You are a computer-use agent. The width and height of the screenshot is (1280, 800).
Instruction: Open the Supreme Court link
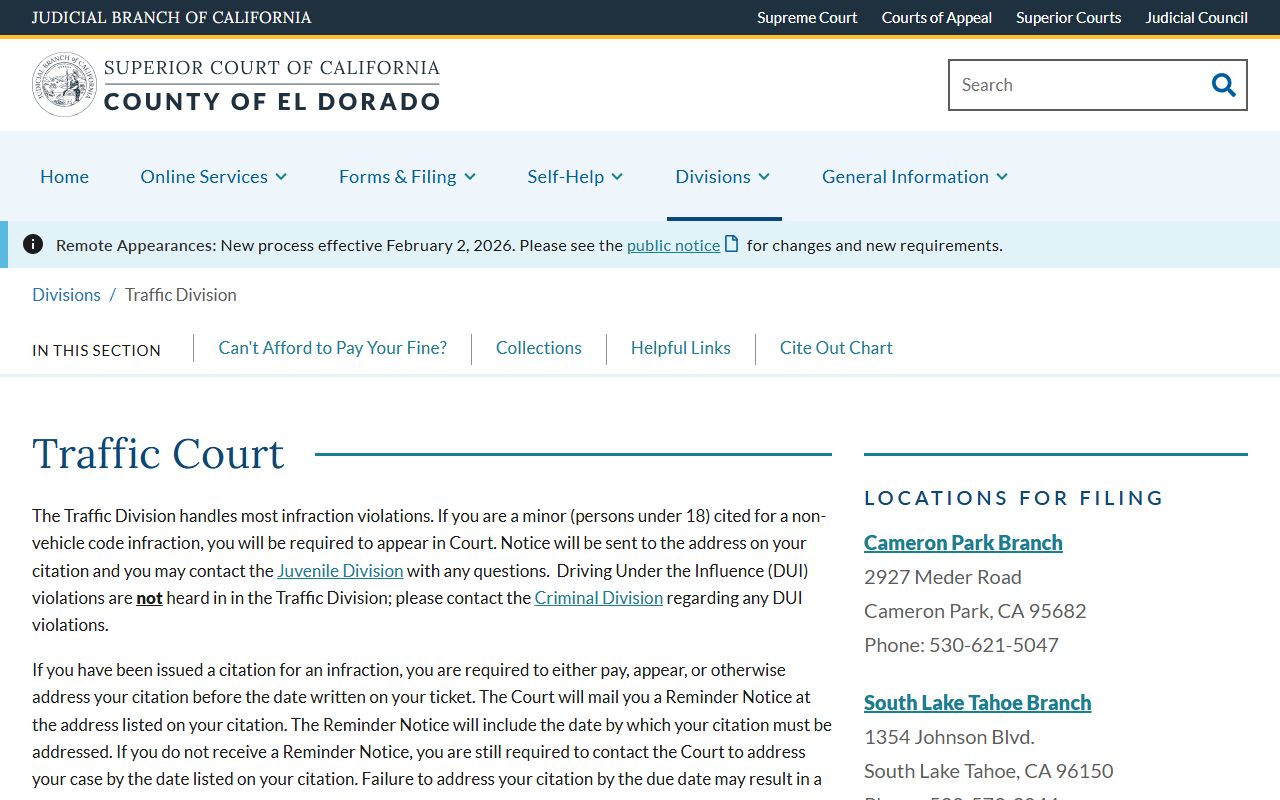(x=807, y=17)
